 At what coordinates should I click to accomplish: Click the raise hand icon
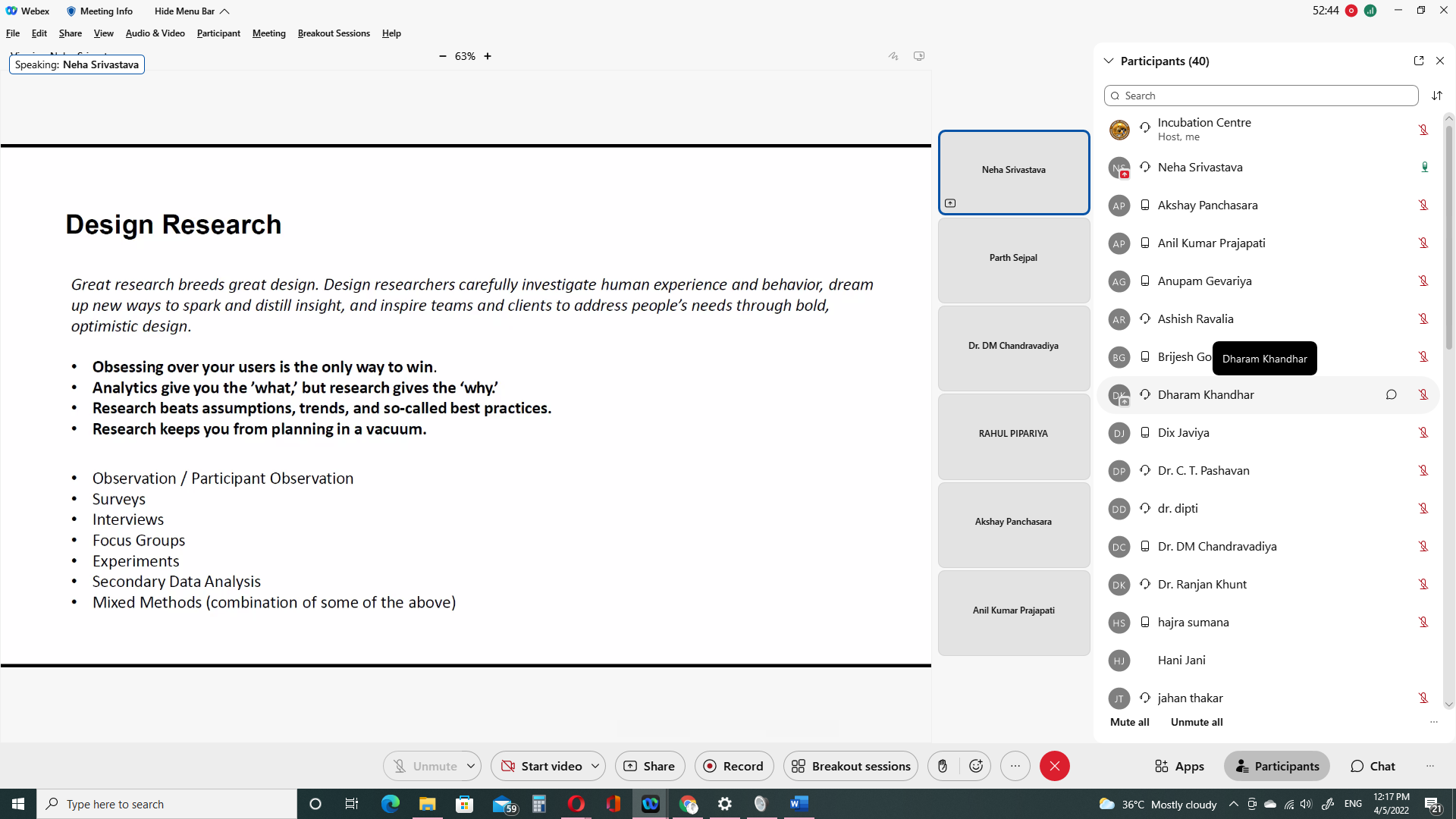click(x=943, y=766)
